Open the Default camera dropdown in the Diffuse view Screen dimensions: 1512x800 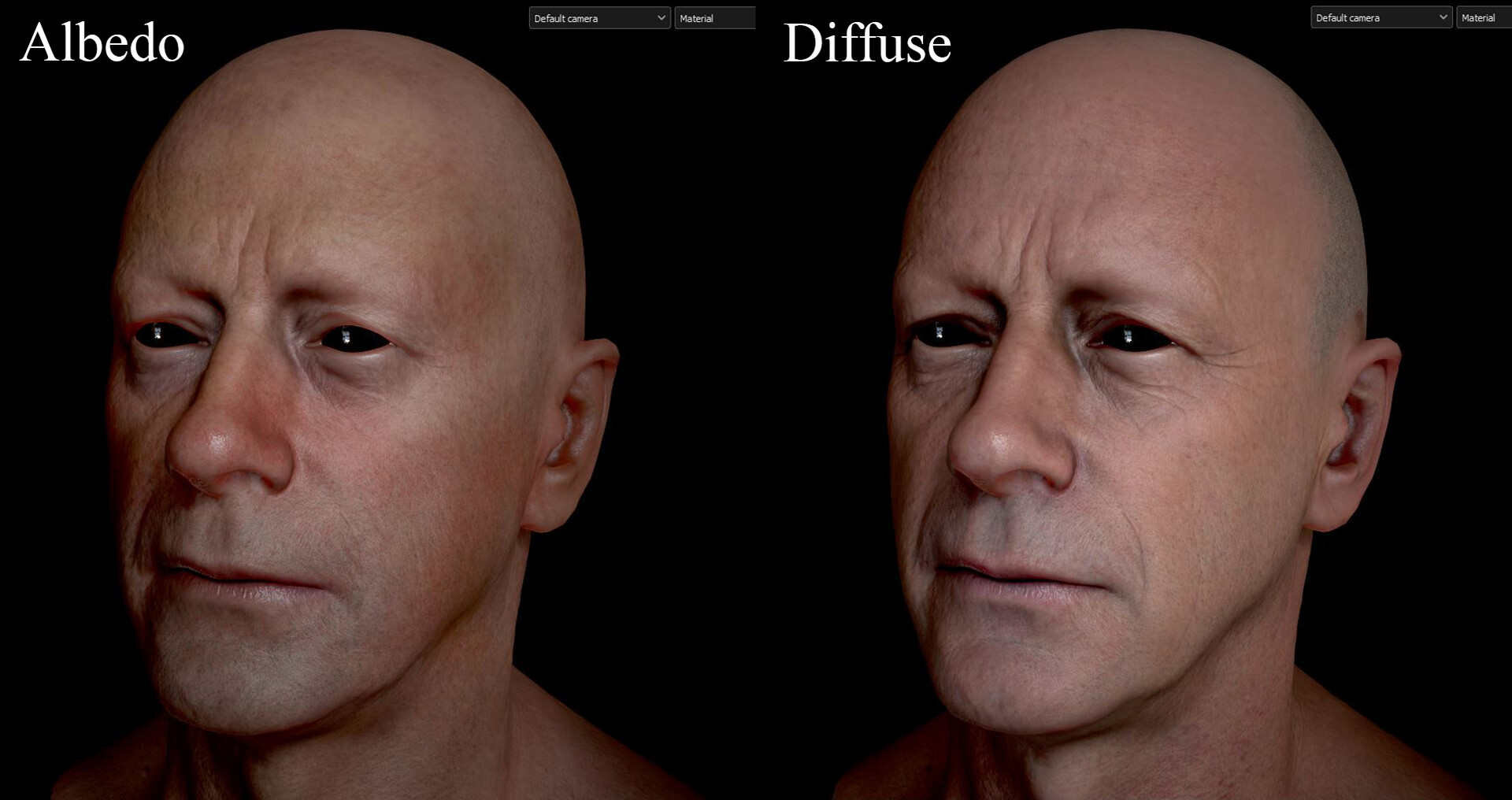[x=1380, y=17]
